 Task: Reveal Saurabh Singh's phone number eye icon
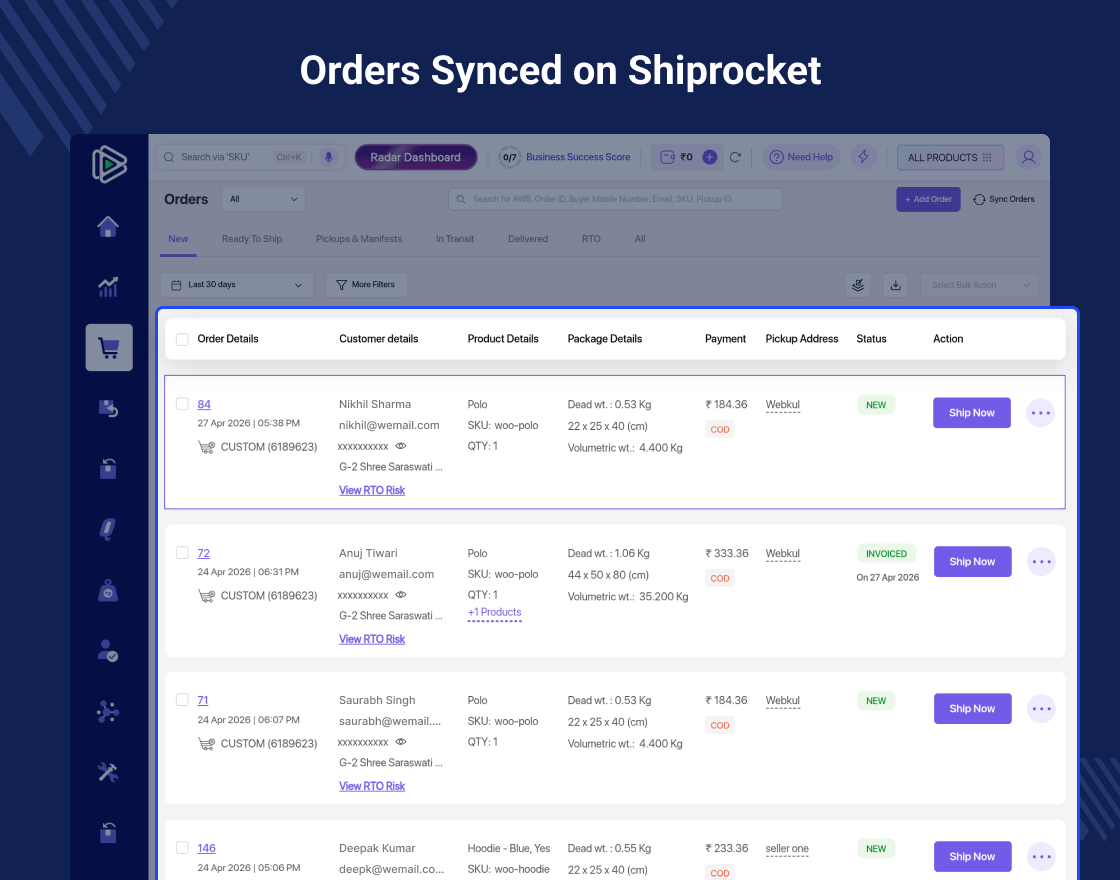pos(401,741)
